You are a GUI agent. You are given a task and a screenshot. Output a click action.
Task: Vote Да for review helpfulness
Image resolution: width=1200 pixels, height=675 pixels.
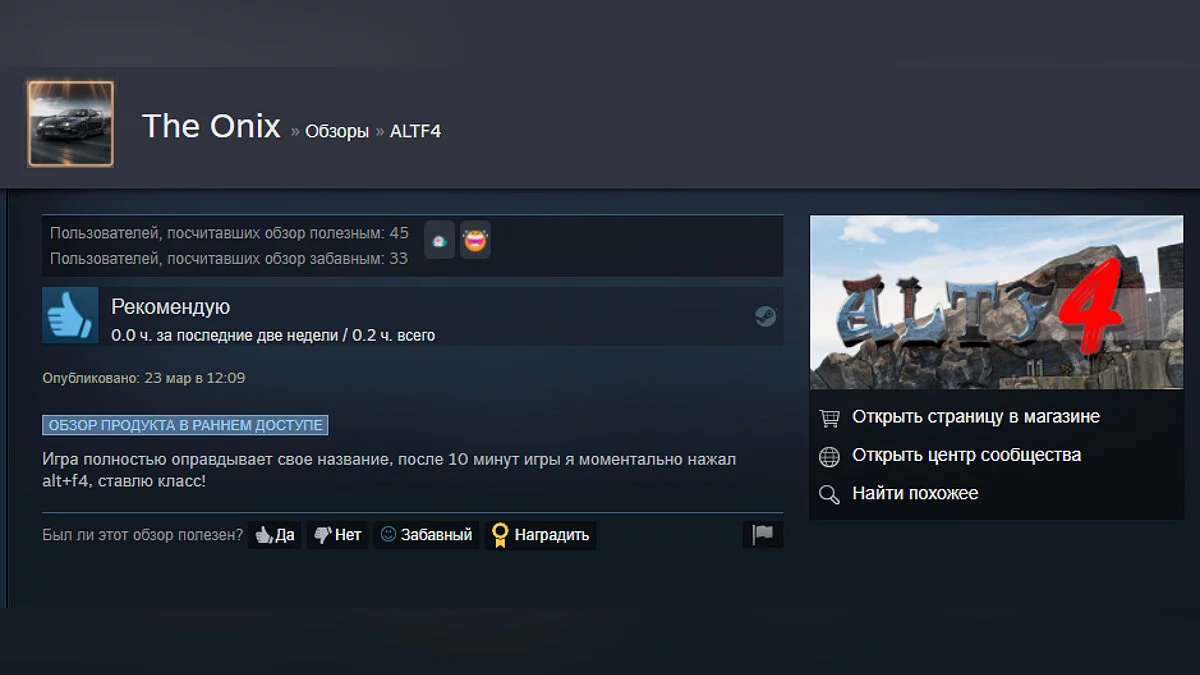[x=274, y=535]
